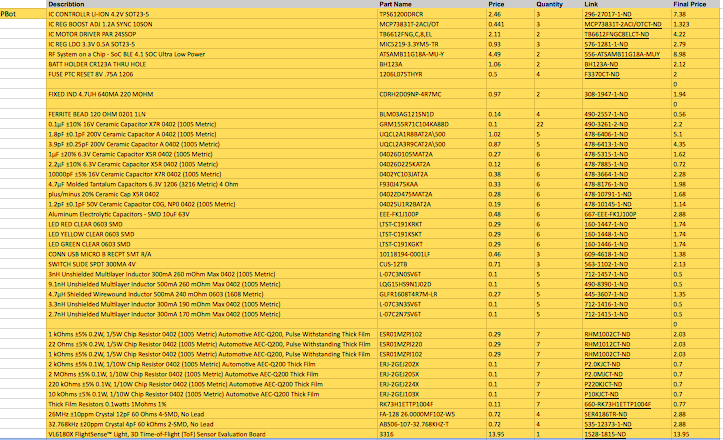Select the Aluminum Electrolytic Capacitors description cell
723x440 pixels.
tap(212, 214)
